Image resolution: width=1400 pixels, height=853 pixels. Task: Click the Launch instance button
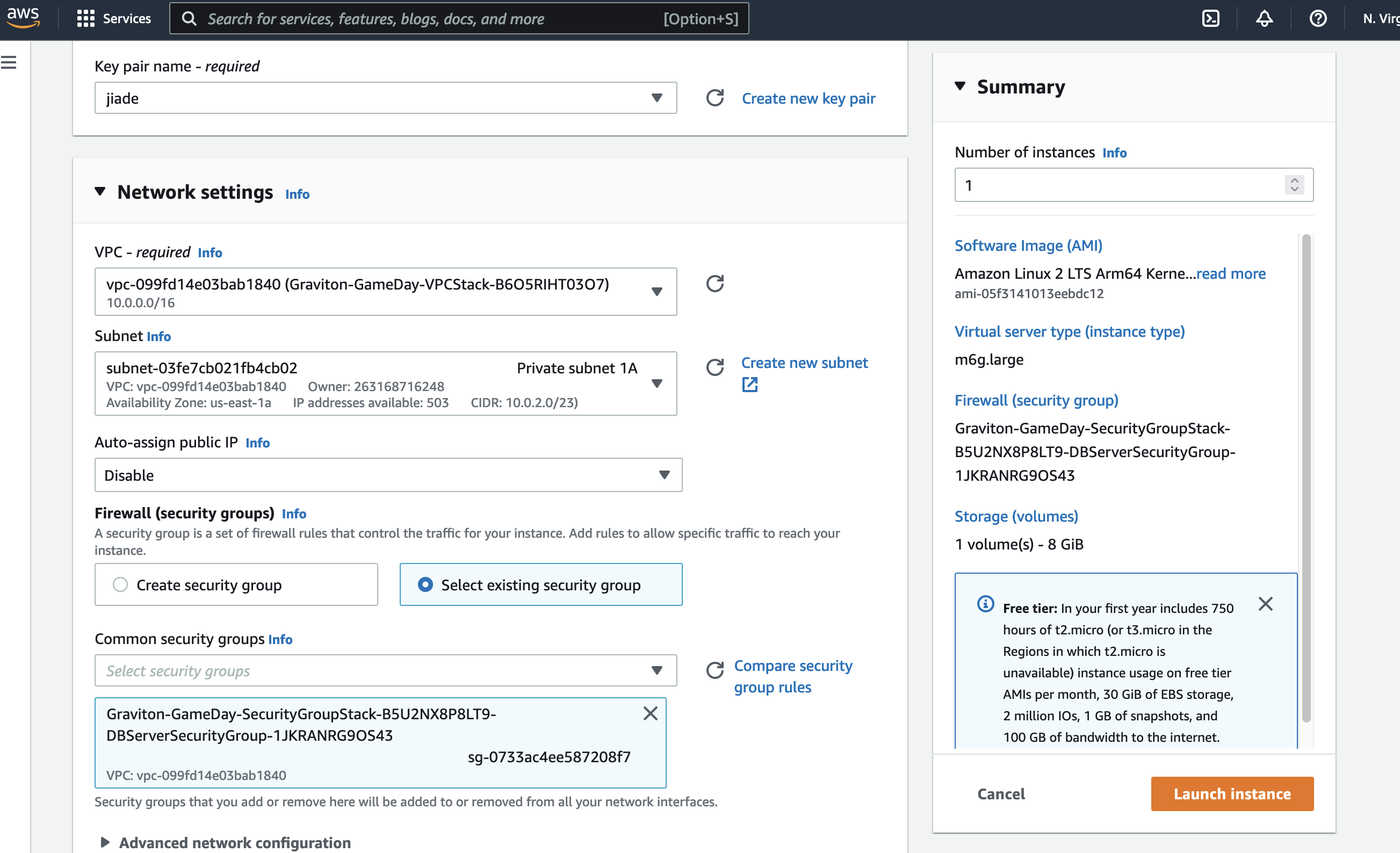pos(1232,793)
